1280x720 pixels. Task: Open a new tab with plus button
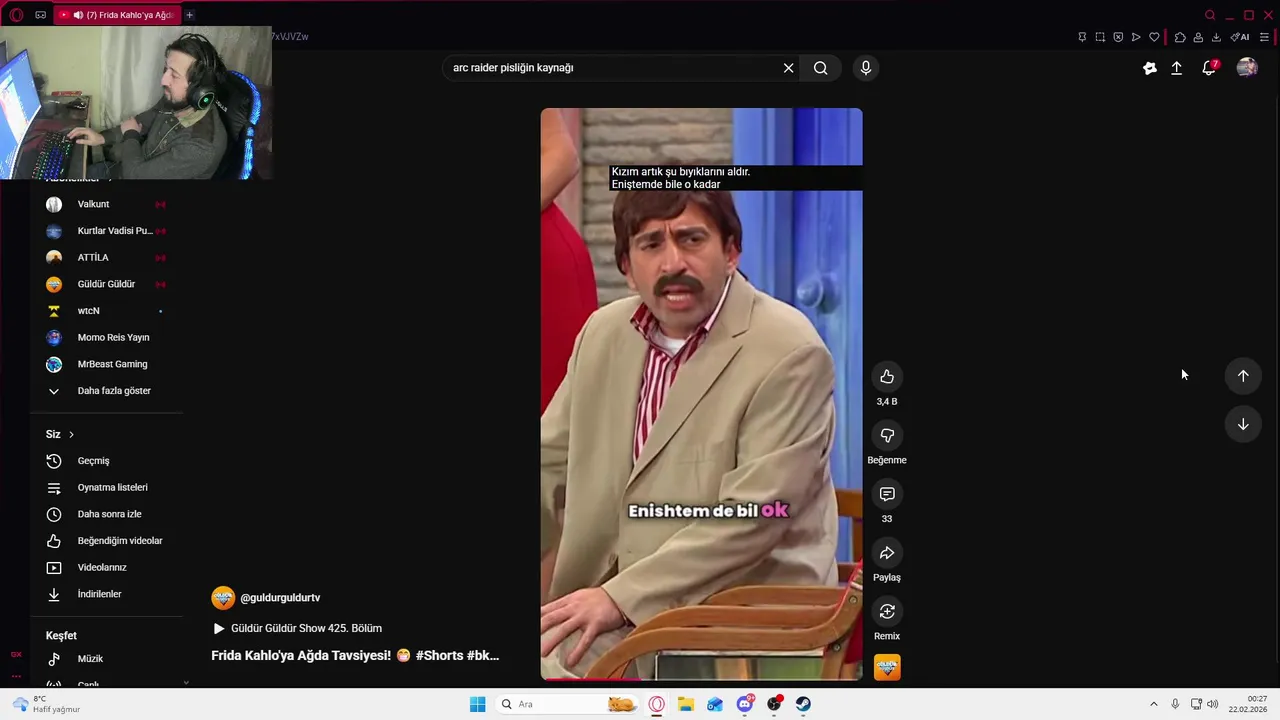[x=189, y=15]
